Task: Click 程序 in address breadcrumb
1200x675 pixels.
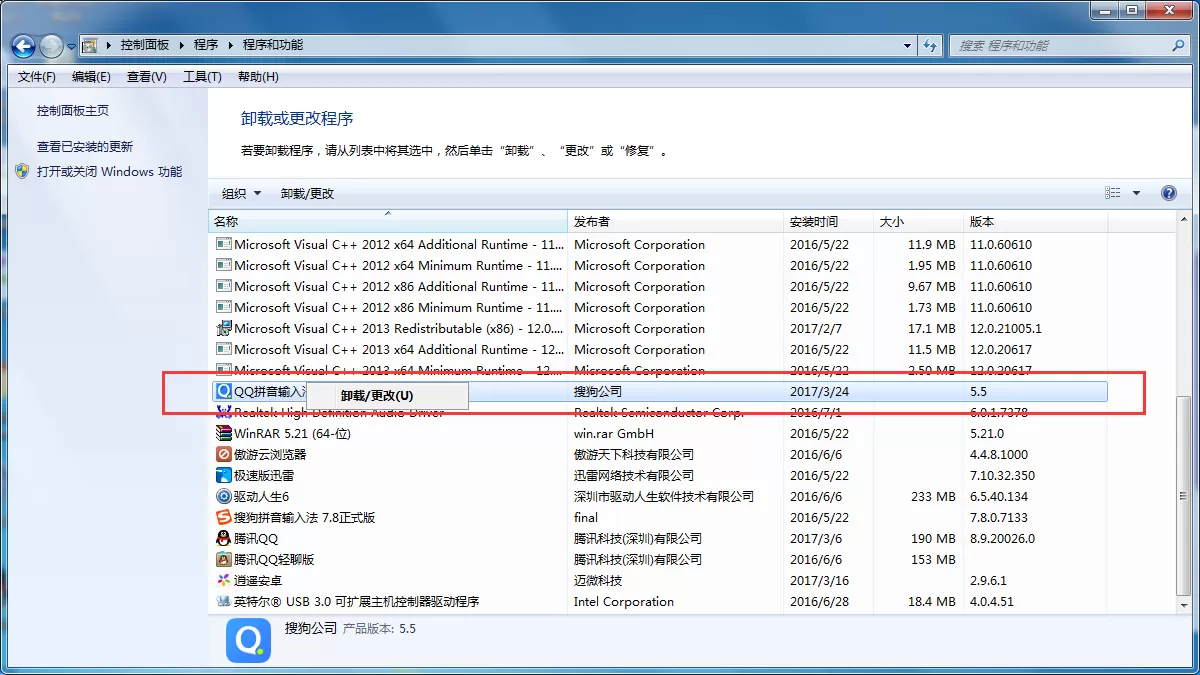Action: [x=206, y=45]
